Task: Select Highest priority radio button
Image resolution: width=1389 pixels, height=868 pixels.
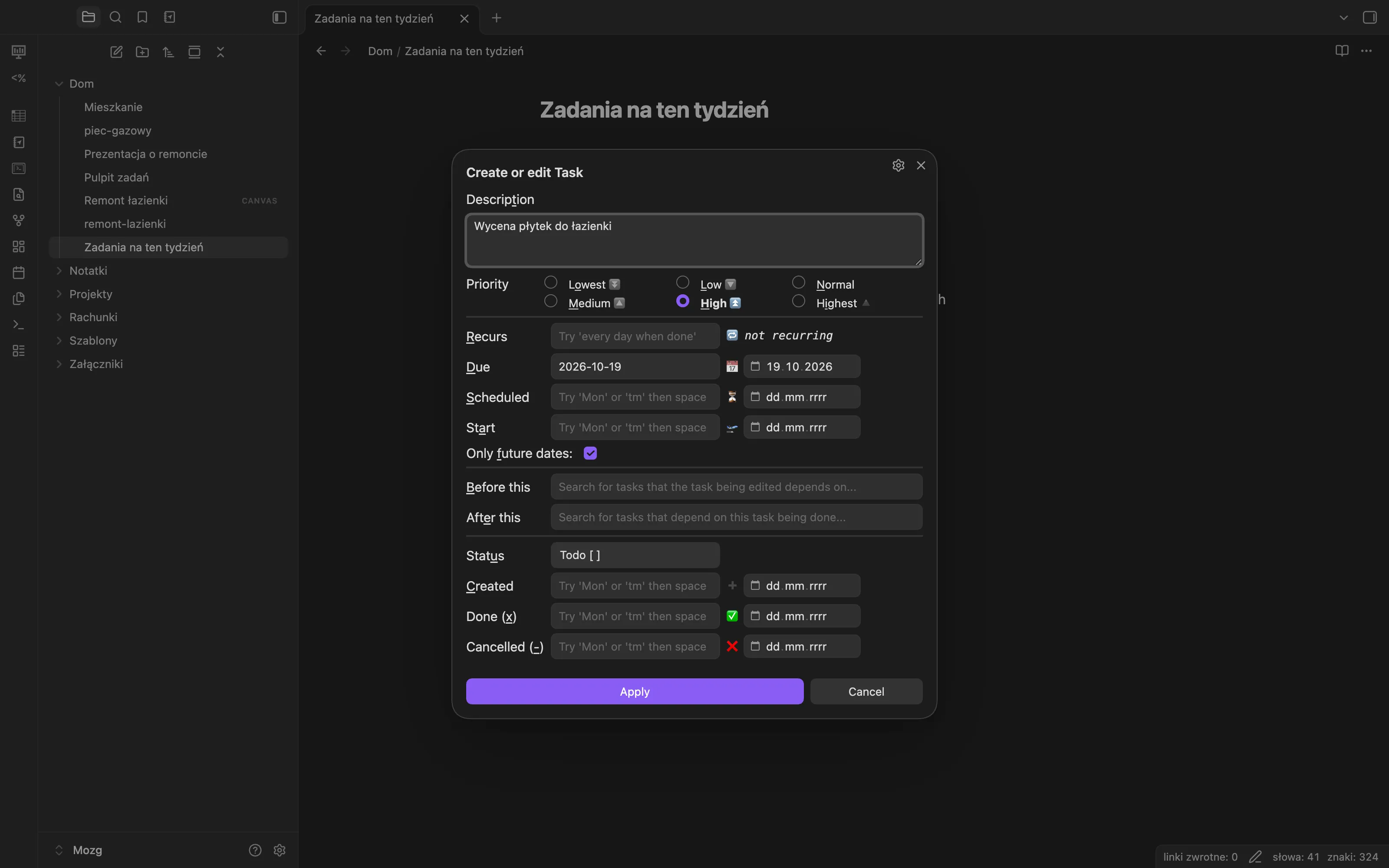Action: (x=798, y=301)
